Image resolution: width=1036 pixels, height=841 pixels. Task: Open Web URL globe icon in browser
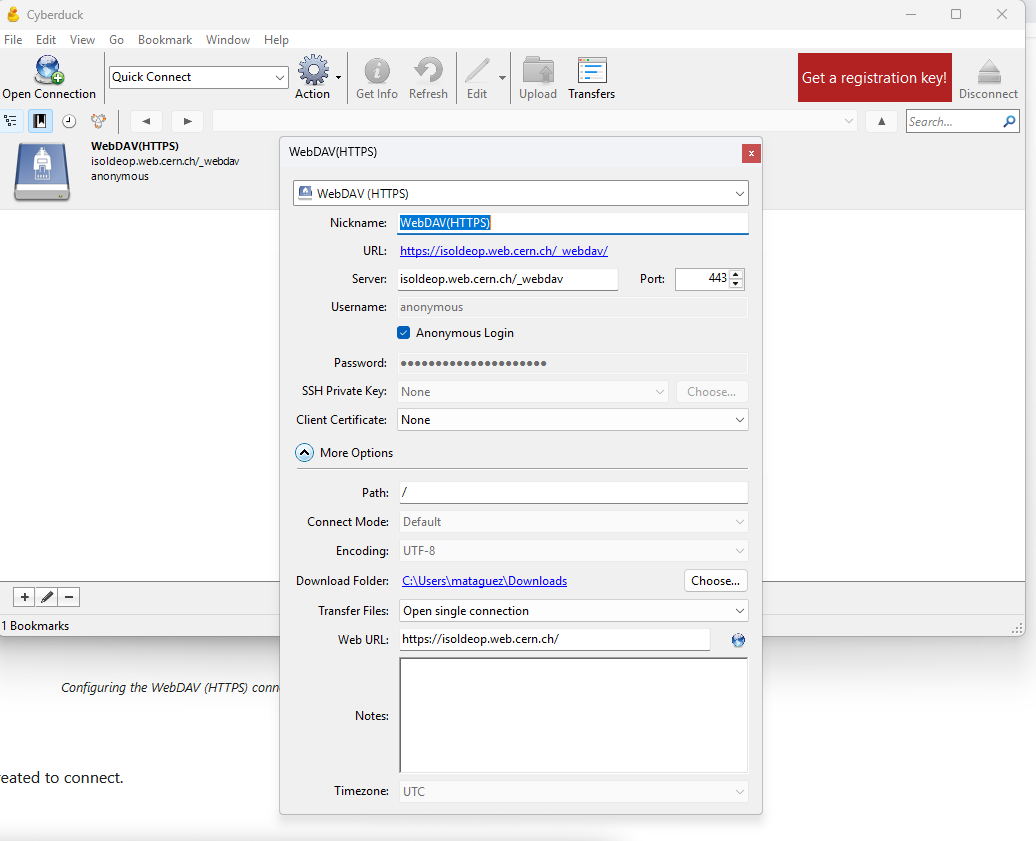738,640
